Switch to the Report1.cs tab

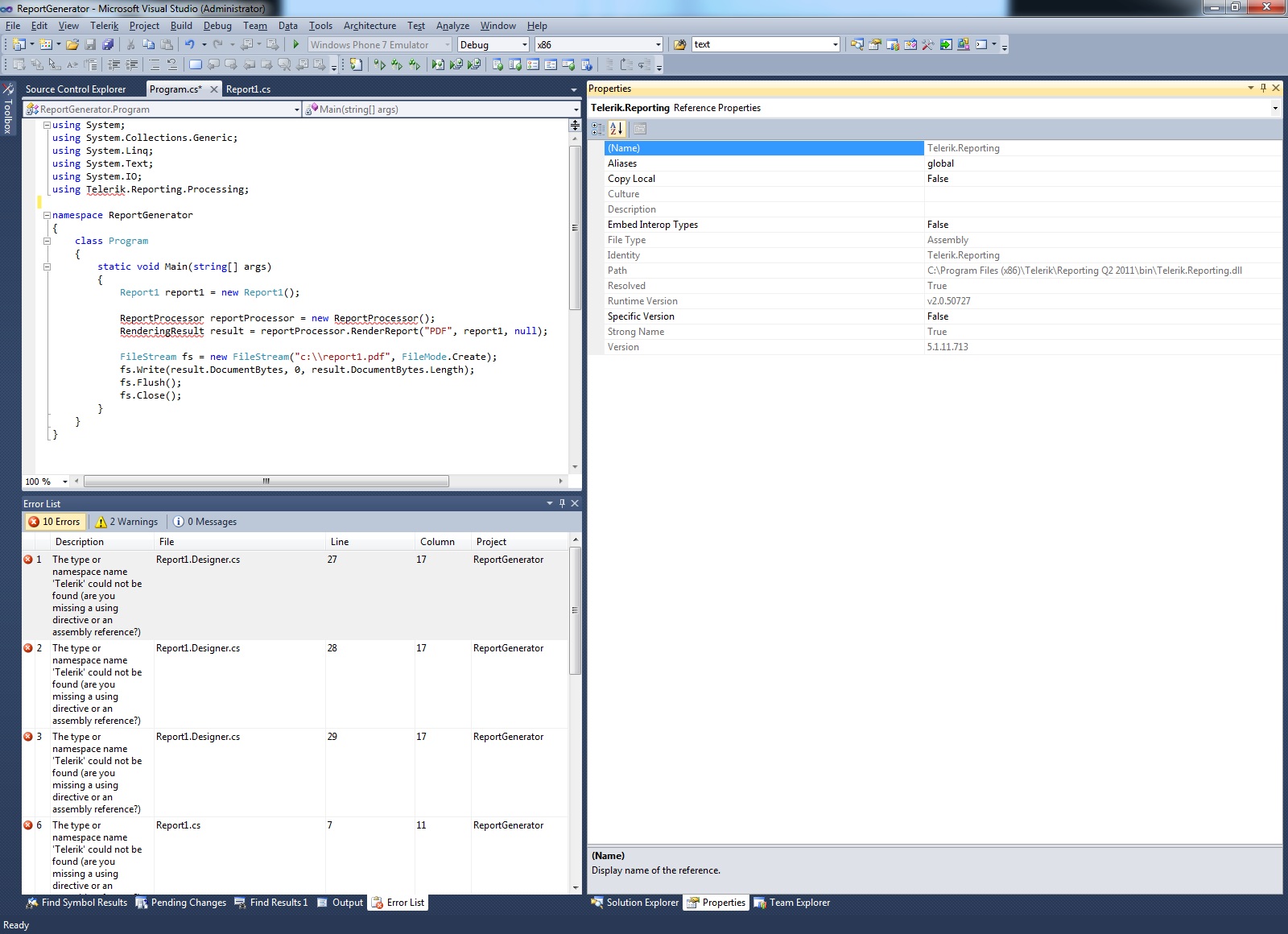pos(248,89)
